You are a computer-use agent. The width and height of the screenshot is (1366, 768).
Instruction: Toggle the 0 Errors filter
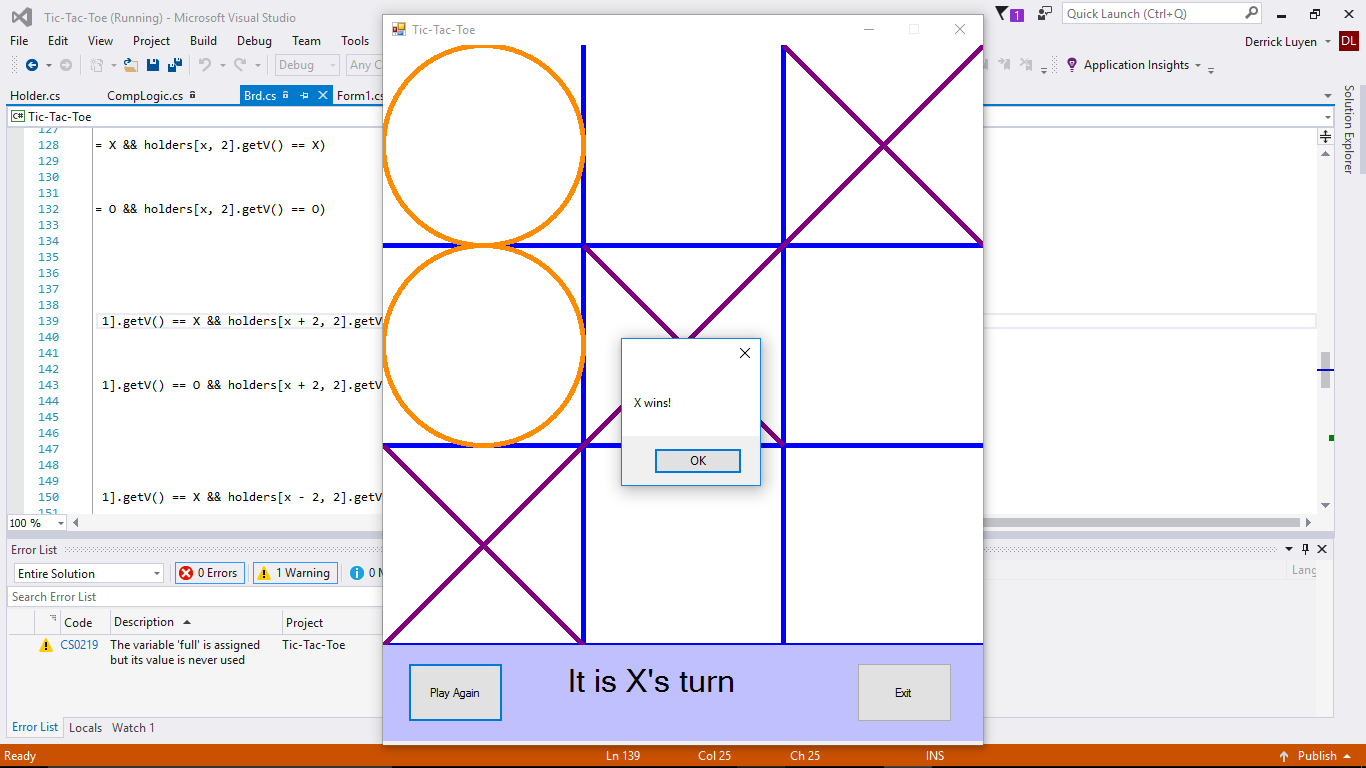point(210,573)
